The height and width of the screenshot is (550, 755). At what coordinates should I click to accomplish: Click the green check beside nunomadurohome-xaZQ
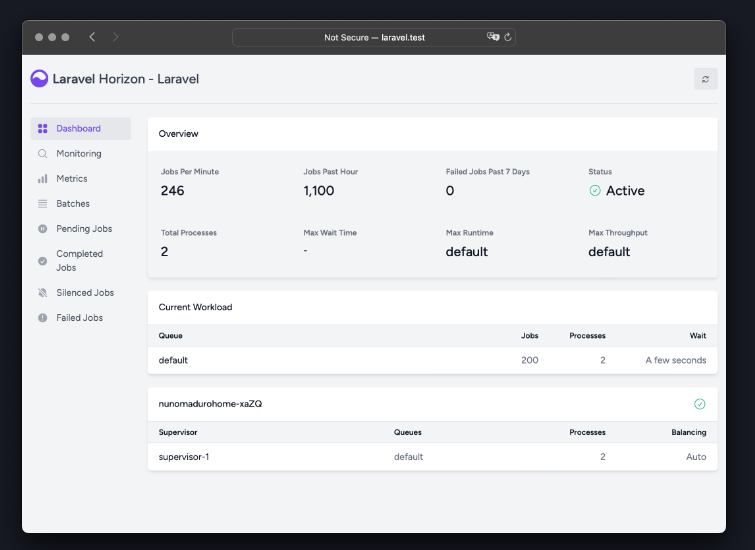pos(700,404)
